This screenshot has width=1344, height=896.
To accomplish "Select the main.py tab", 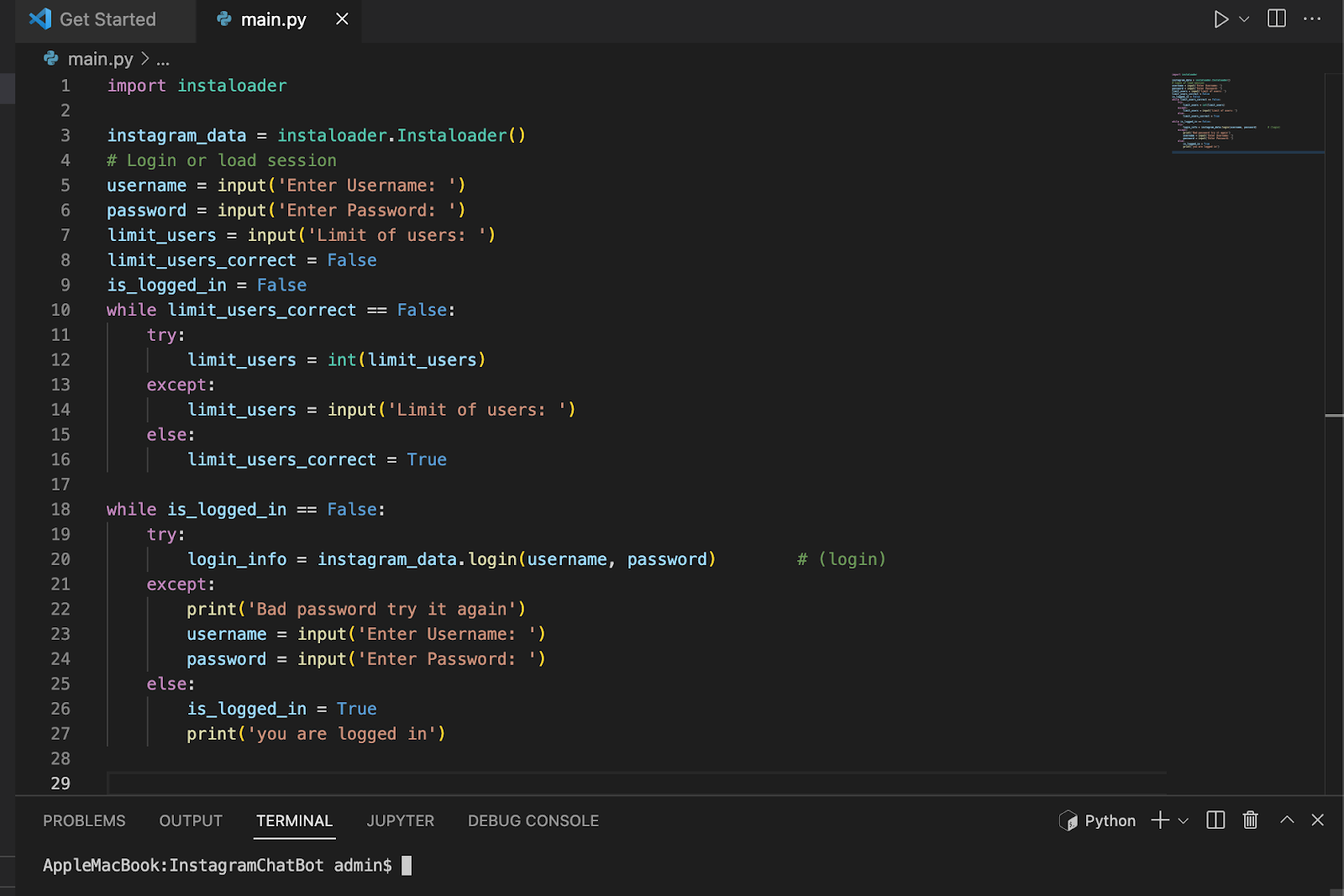I will tap(273, 19).
